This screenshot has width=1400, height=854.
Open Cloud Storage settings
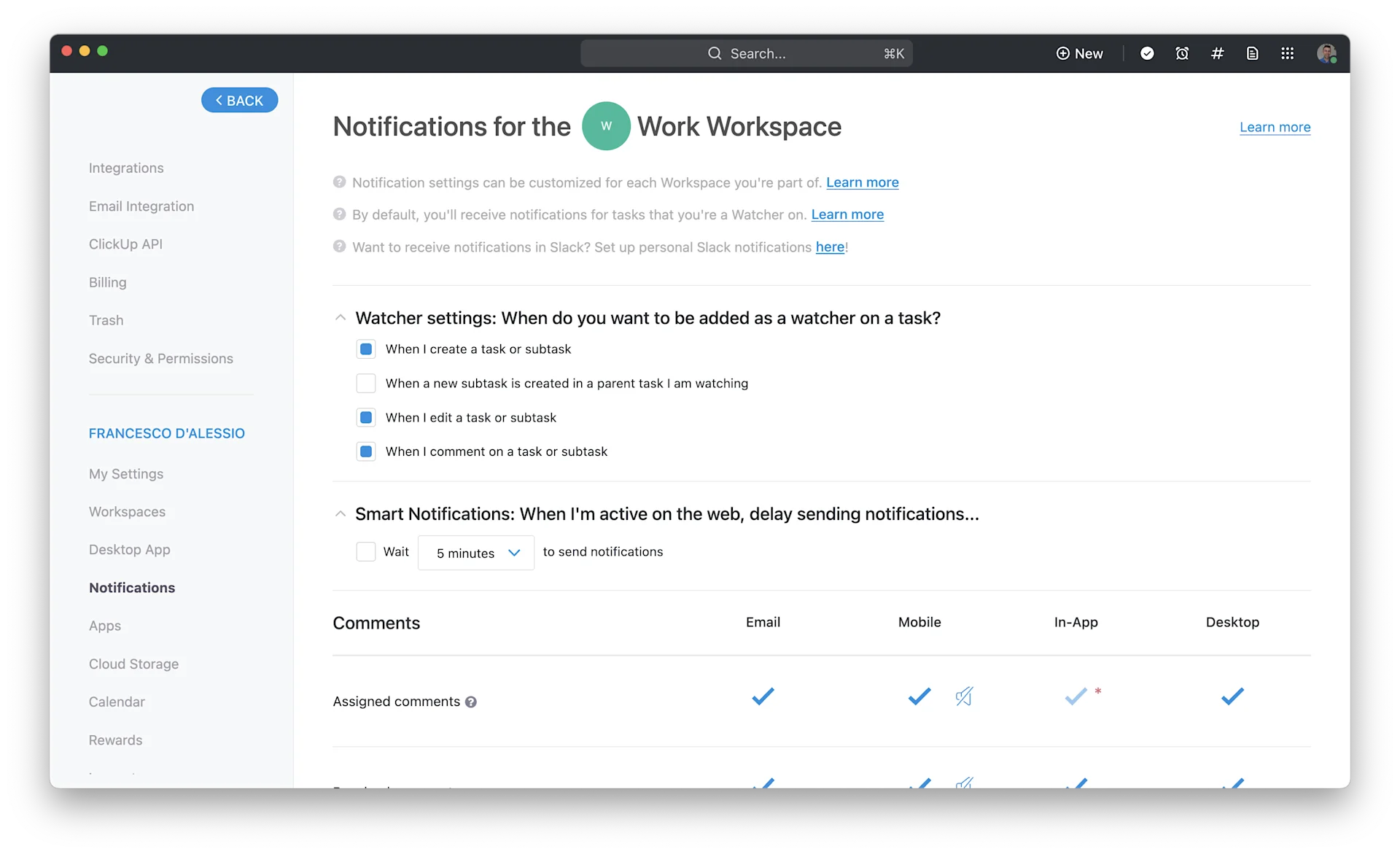[x=133, y=664]
